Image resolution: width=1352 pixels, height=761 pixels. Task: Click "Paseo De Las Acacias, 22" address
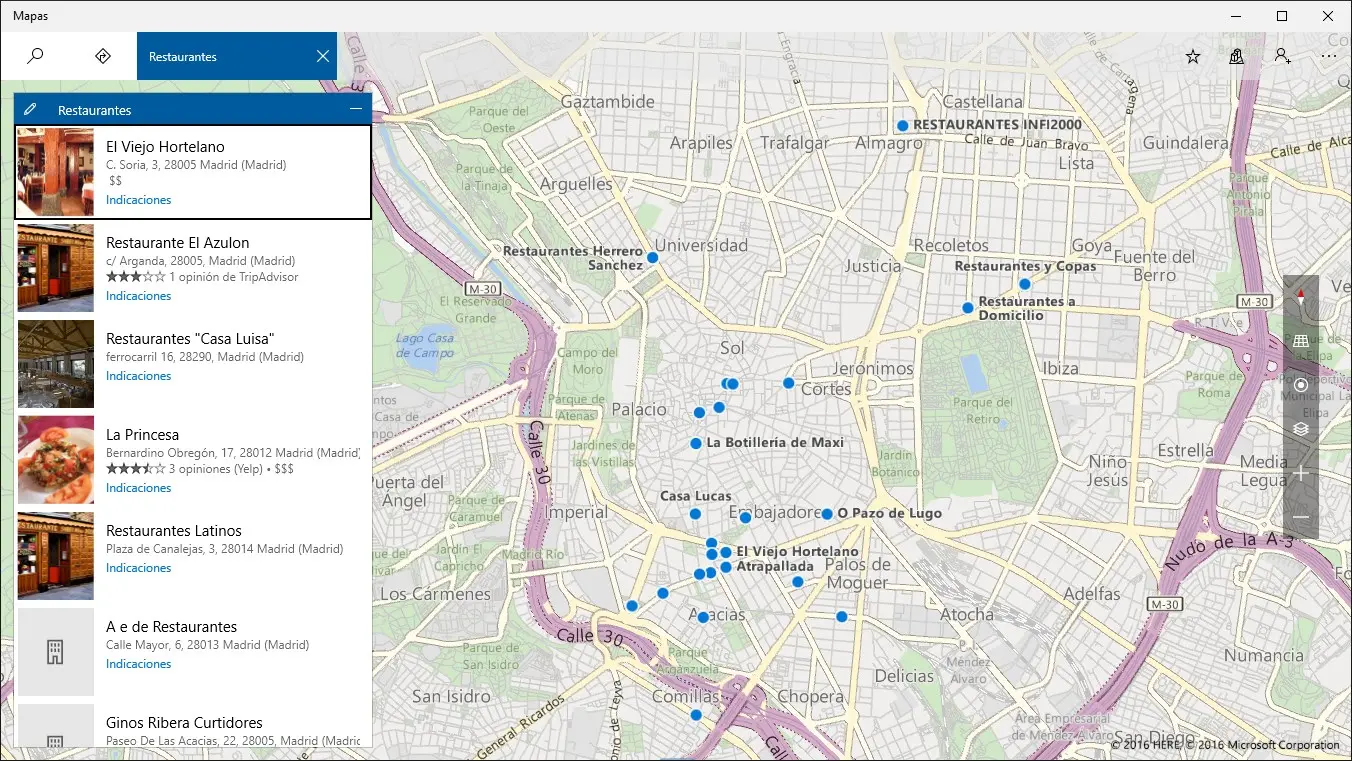(x=233, y=741)
